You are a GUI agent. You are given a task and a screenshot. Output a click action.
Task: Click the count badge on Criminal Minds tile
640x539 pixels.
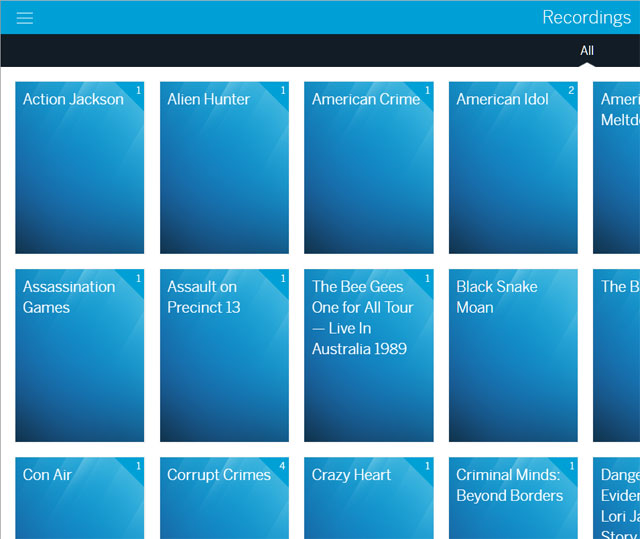[572, 466]
